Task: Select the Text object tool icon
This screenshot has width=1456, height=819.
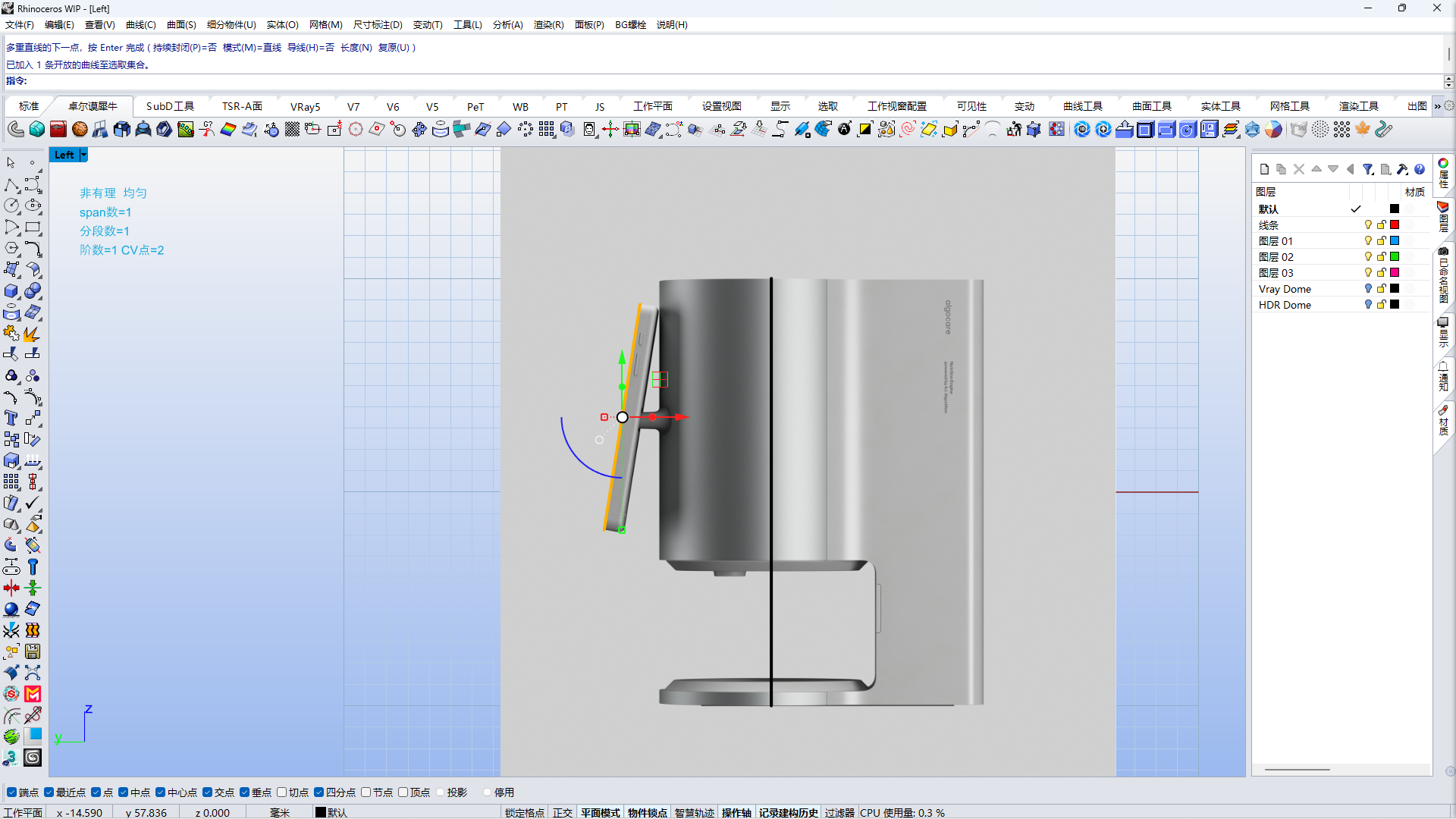Action: [11, 418]
